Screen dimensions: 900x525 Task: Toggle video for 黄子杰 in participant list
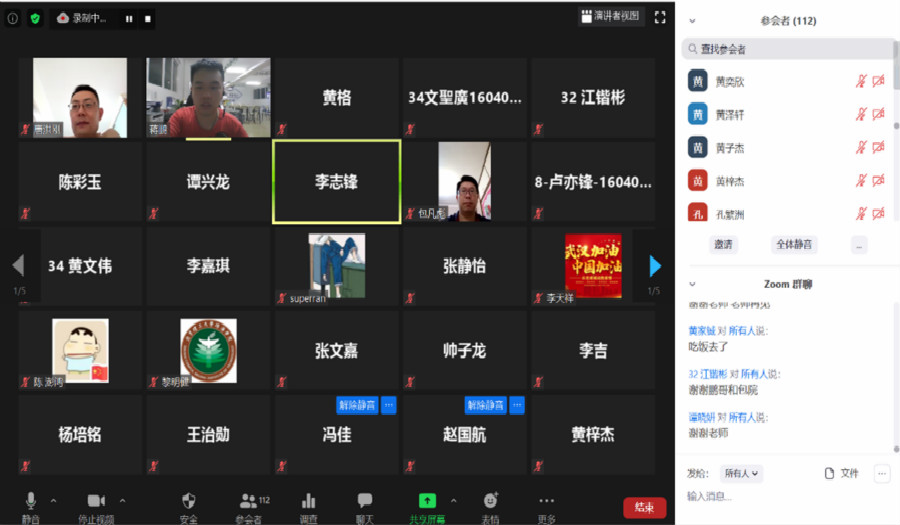tap(878, 148)
